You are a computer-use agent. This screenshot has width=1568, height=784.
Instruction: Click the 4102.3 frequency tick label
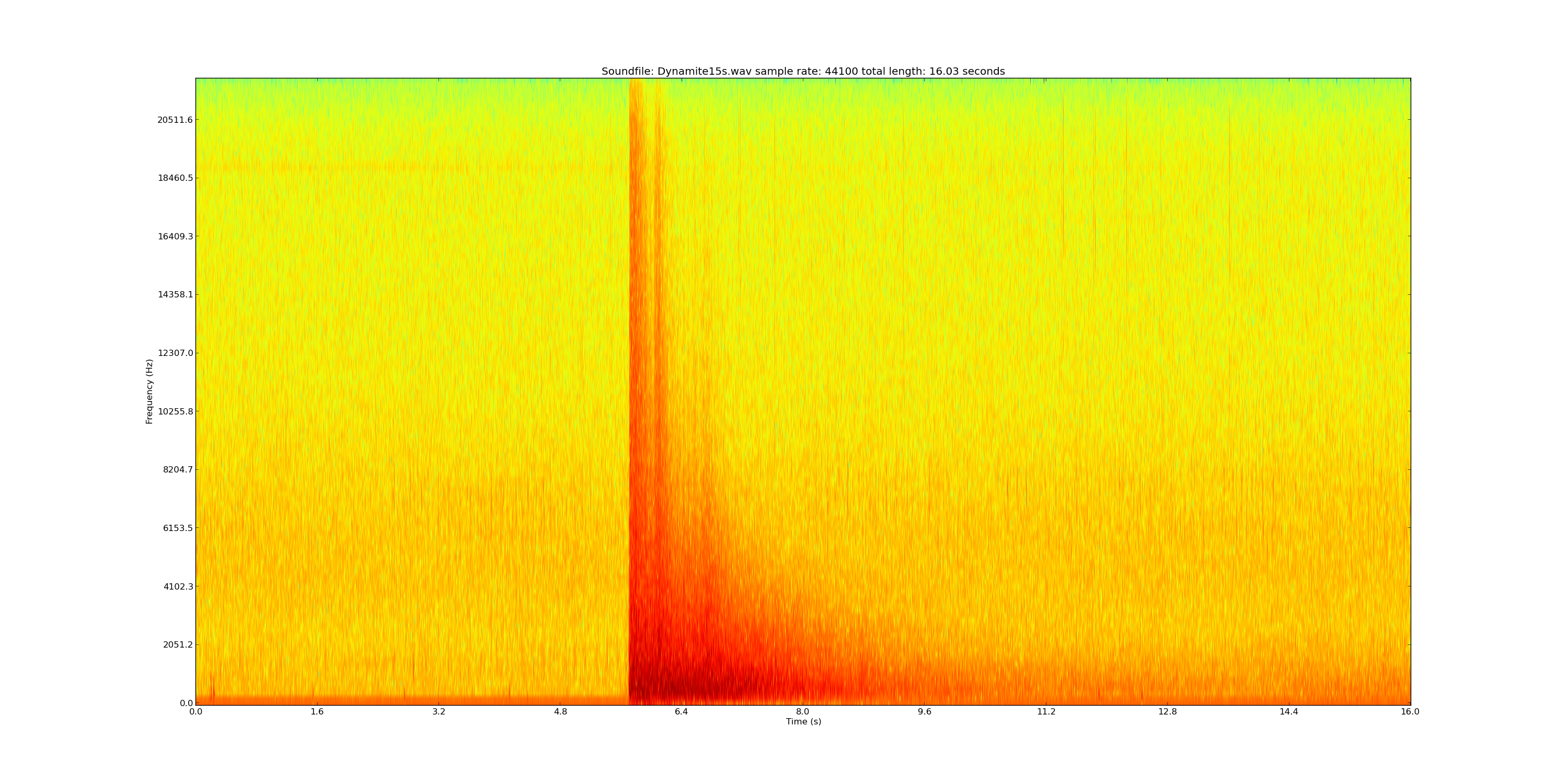pos(177,586)
